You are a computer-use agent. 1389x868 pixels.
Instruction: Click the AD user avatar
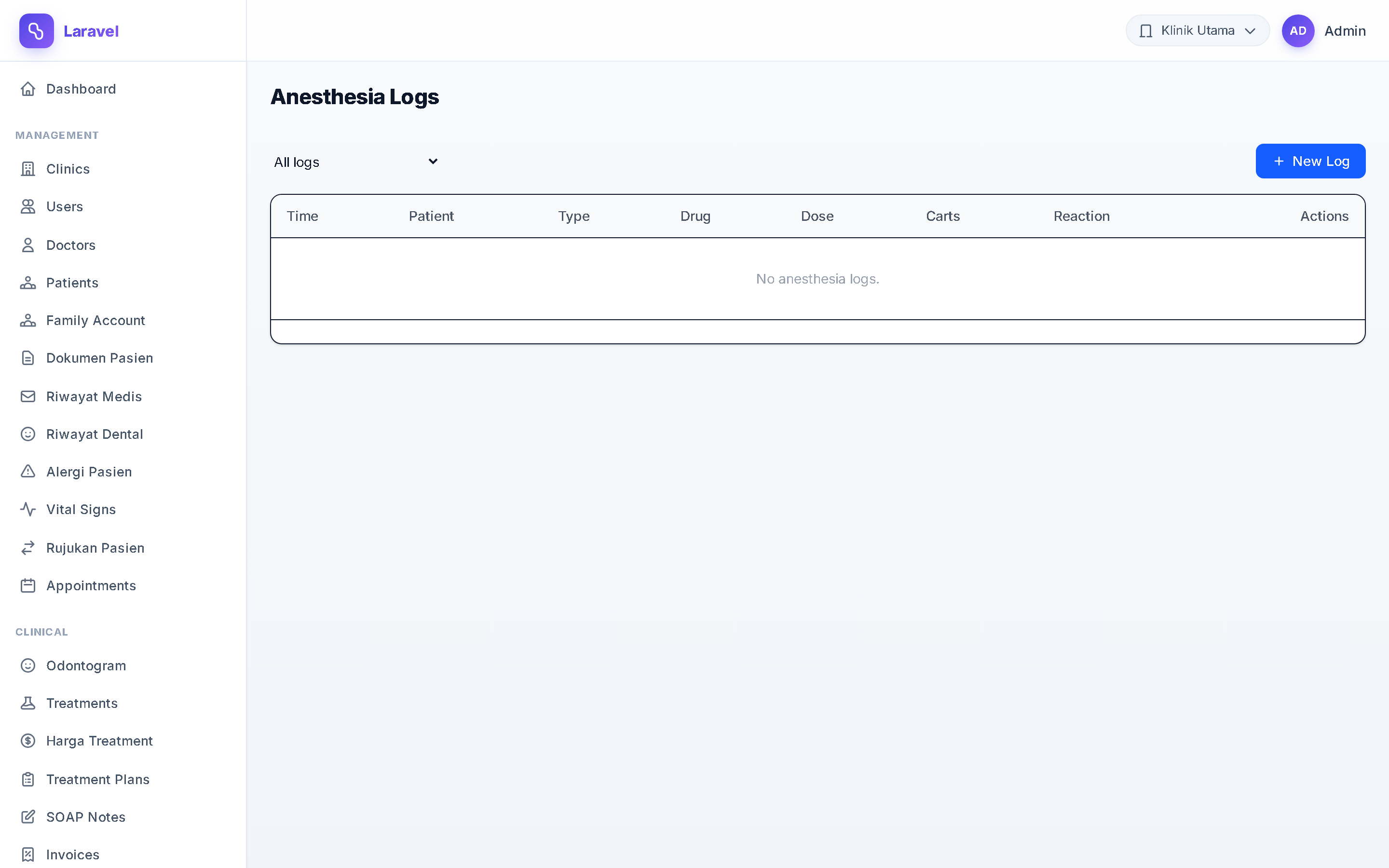coord(1298,31)
